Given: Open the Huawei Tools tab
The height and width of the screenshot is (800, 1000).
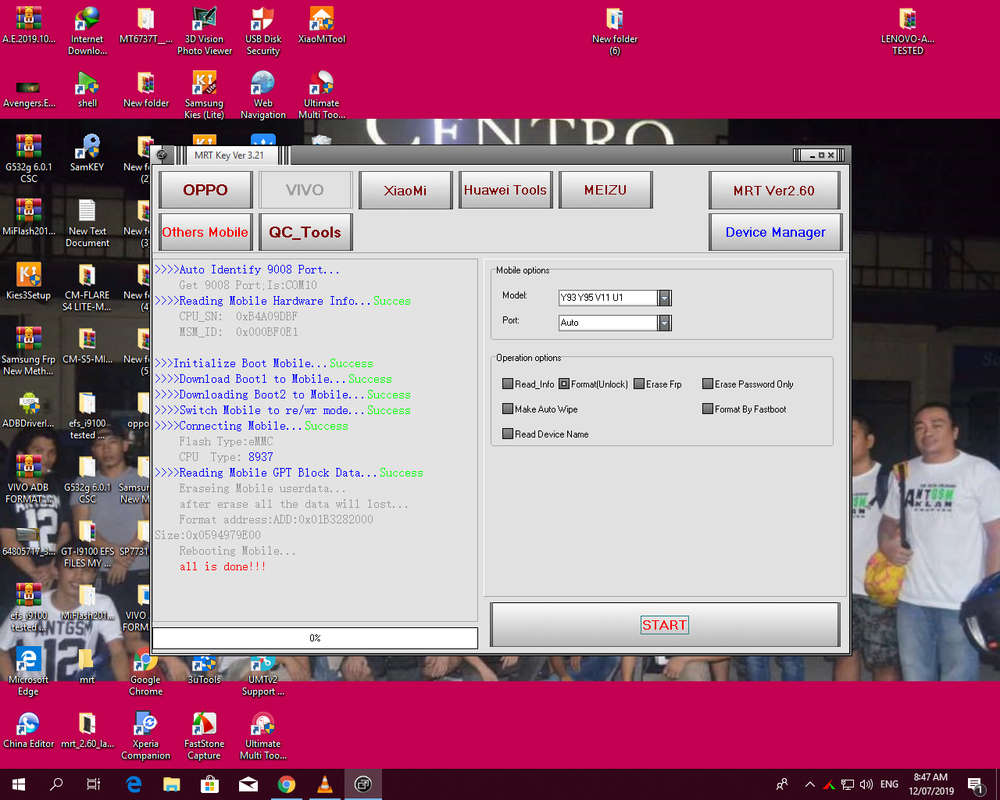Looking at the screenshot, I should [x=505, y=190].
